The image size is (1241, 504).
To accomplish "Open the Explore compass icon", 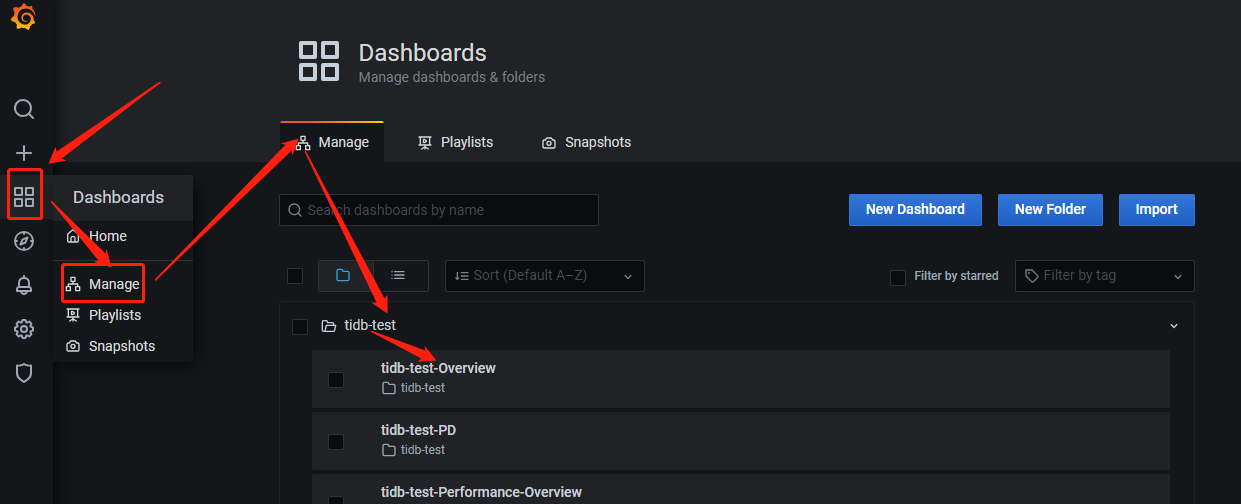I will click(24, 241).
